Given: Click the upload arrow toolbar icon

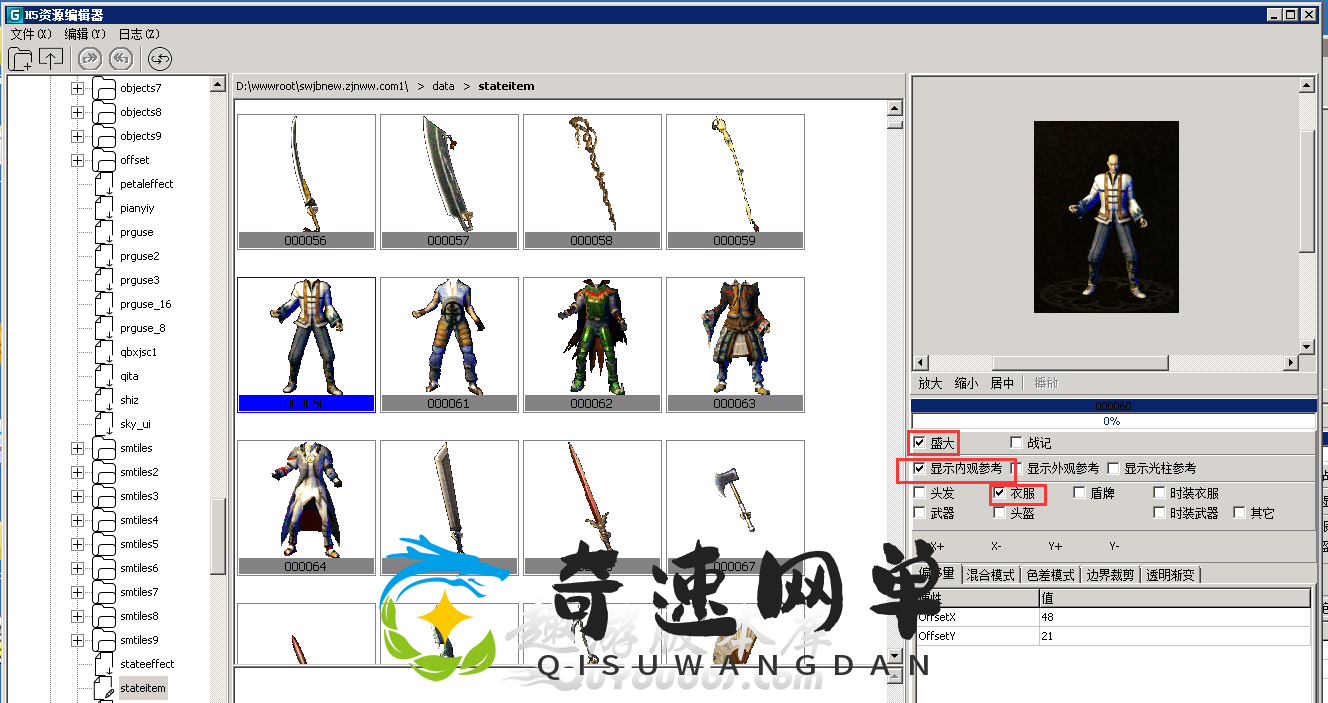Looking at the screenshot, I should point(51,59).
